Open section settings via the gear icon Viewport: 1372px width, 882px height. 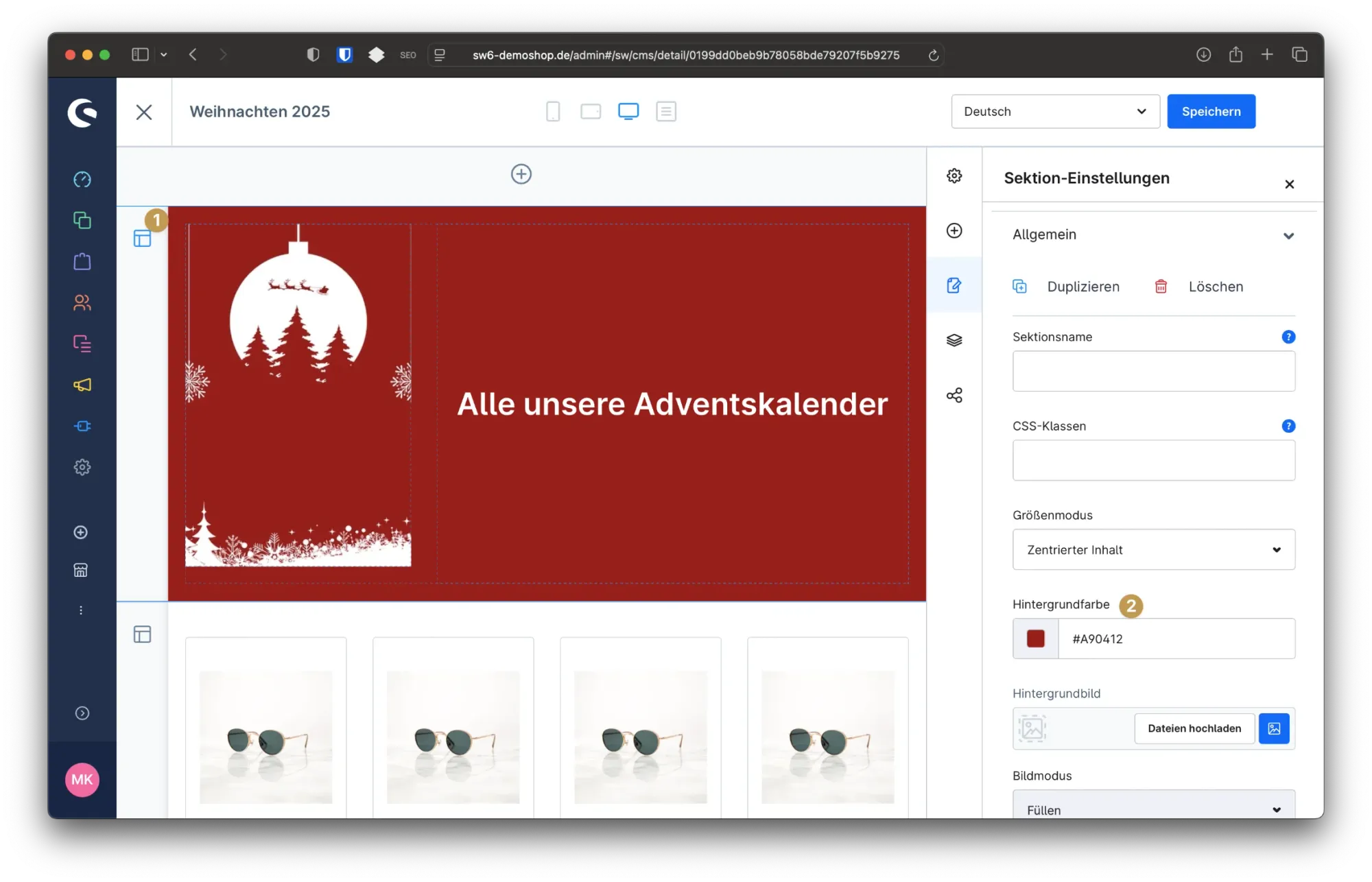tap(954, 176)
